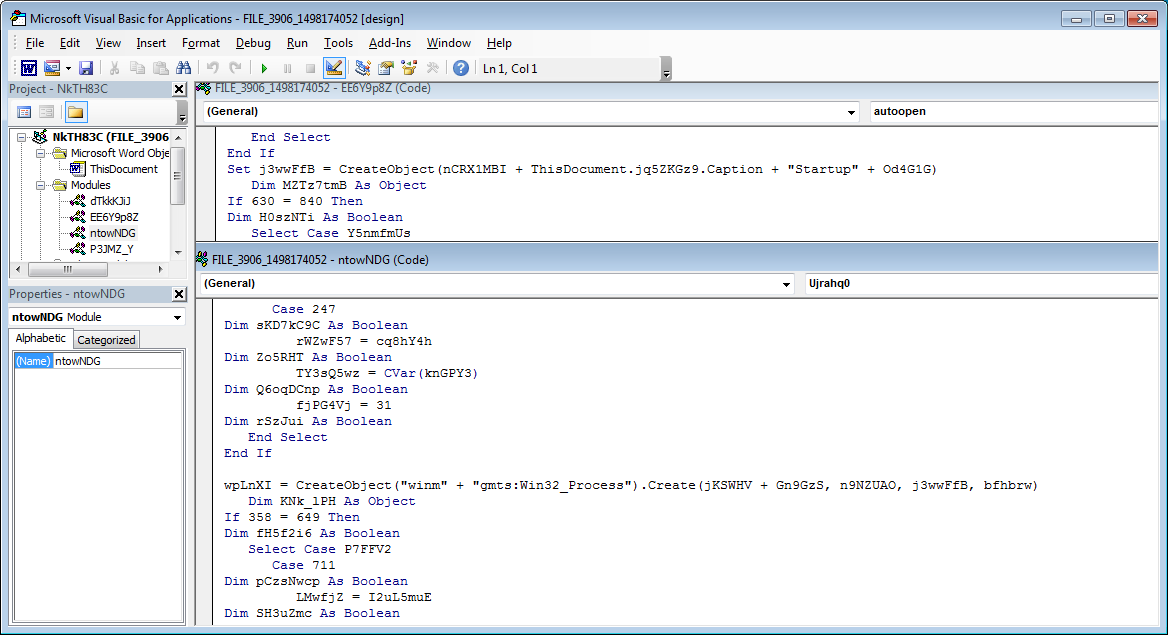Click the Project pane toolbar overflow arrow
The image size is (1168, 635).
point(182,113)
